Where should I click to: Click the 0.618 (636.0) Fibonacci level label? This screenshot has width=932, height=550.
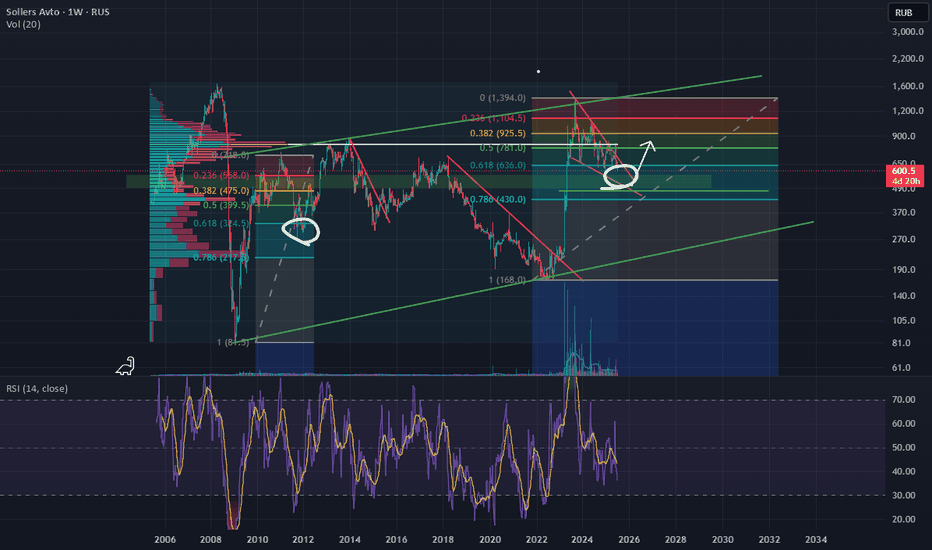pos(498,165)
